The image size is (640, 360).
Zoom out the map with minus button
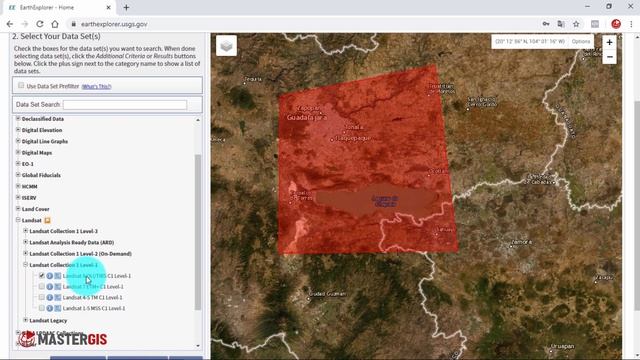coord(609,57)
